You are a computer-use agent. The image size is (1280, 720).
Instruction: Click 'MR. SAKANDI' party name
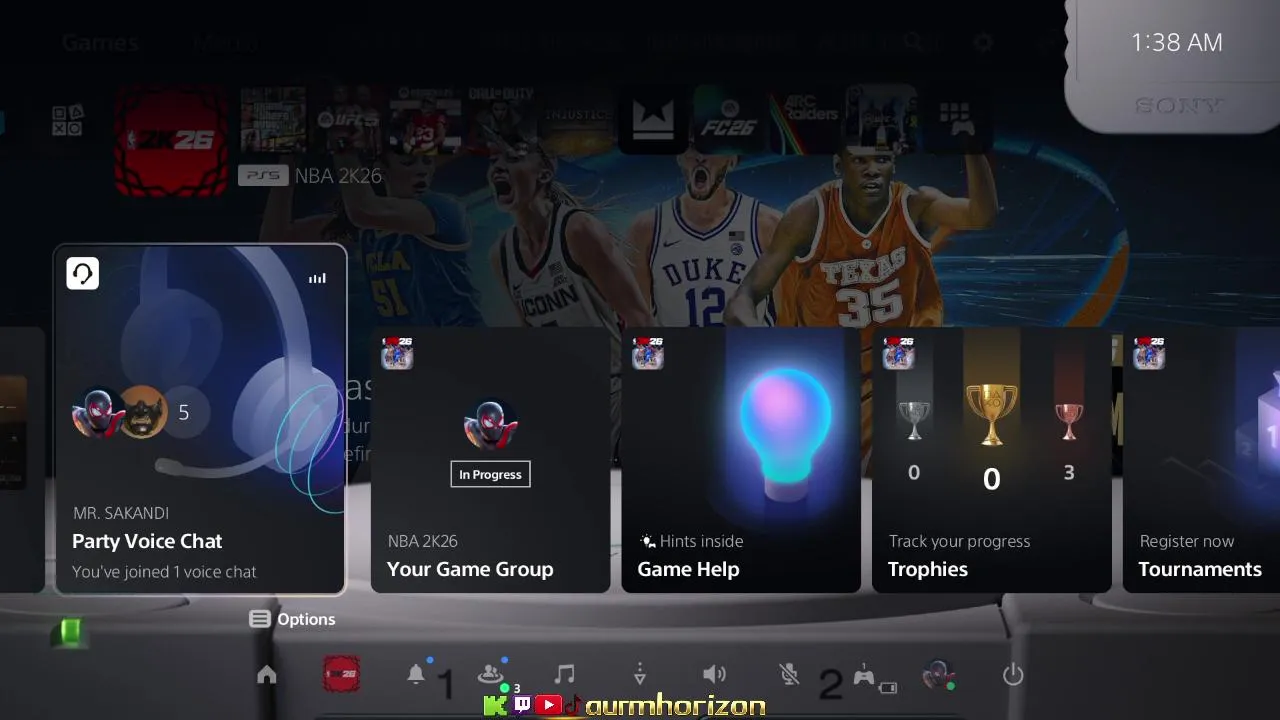[x=121, y=513]
